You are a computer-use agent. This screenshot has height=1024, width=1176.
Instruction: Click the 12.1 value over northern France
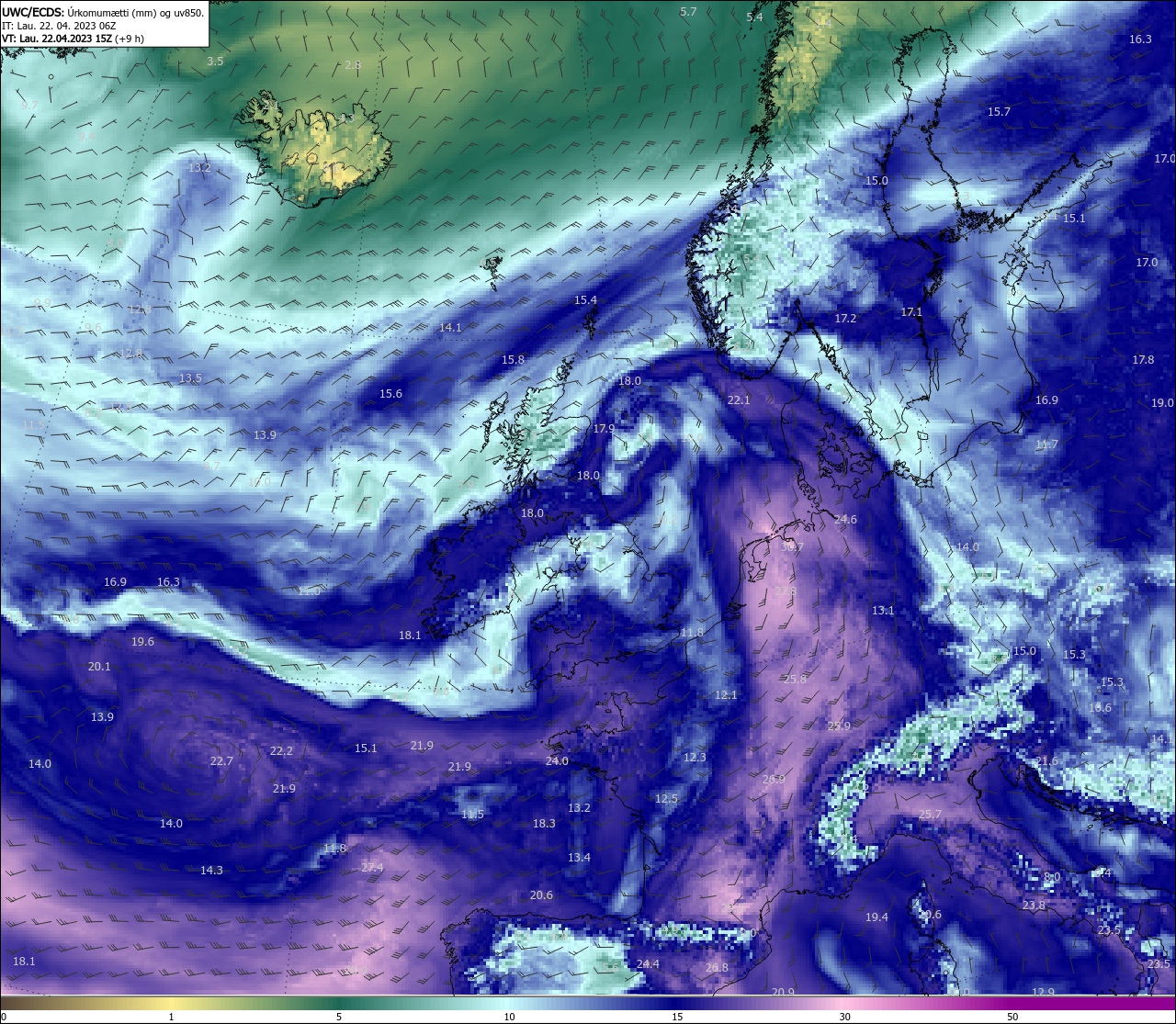[x=726, y=694]
